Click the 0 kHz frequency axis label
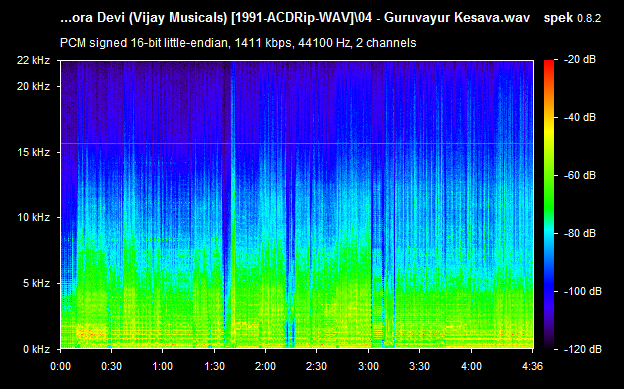The image size is (624, 389). click(36, 349)
